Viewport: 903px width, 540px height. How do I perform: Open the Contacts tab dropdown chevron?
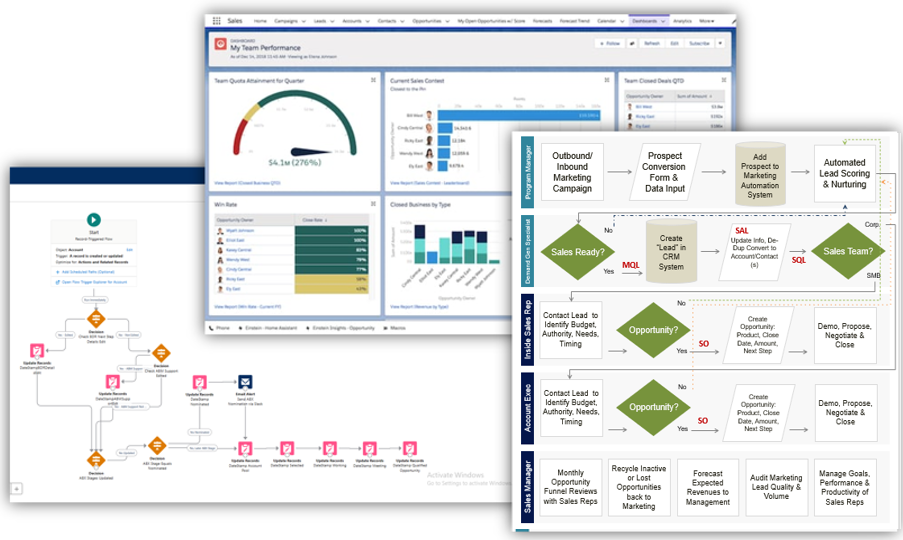[402, 21]
